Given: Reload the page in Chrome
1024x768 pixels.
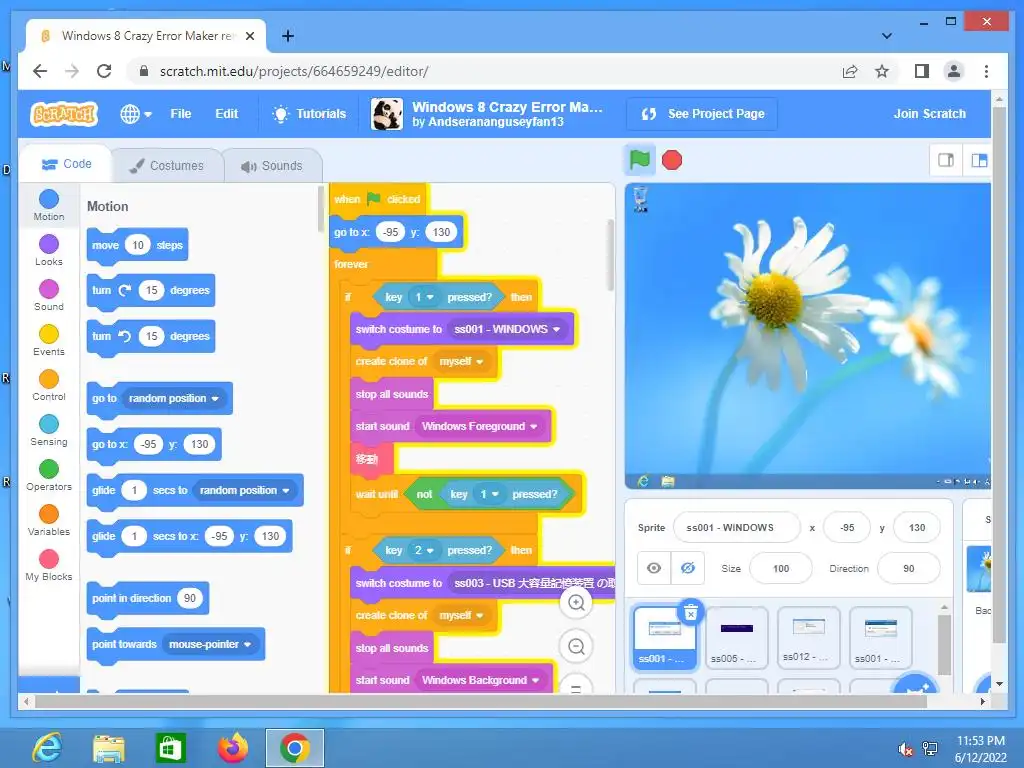Looking at the screenshot, I should point(104,71).
